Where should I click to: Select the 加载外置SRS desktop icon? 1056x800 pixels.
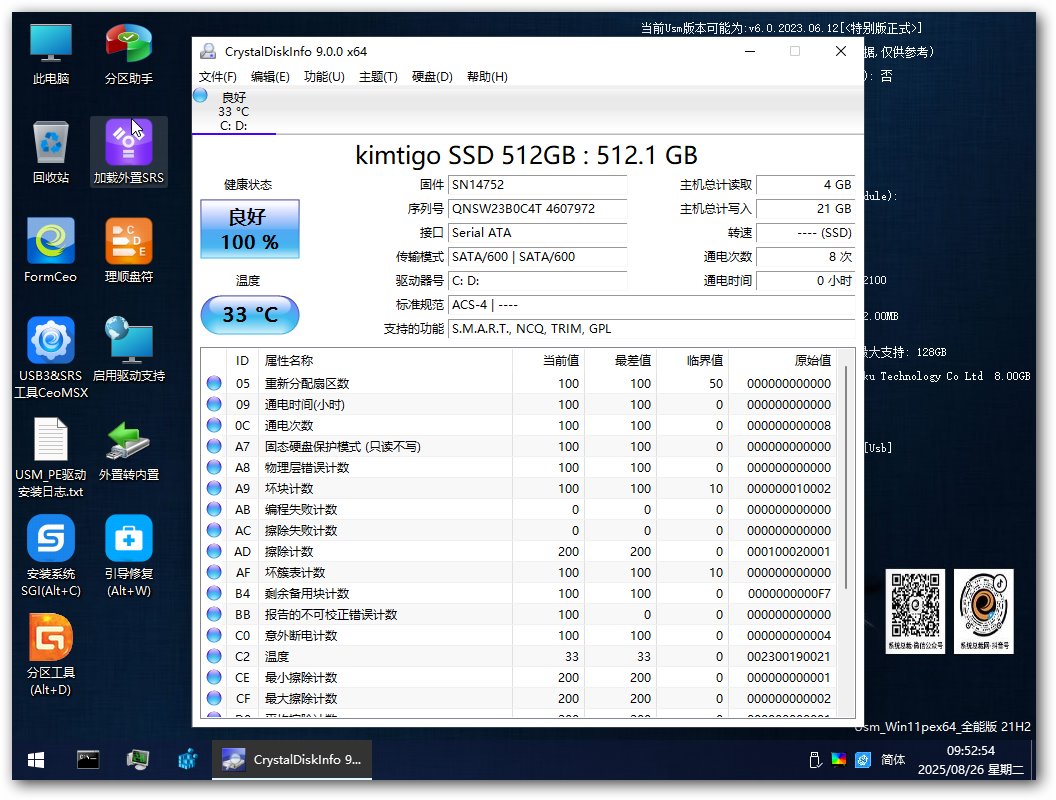pyautogui.click(x=129, y=152)
